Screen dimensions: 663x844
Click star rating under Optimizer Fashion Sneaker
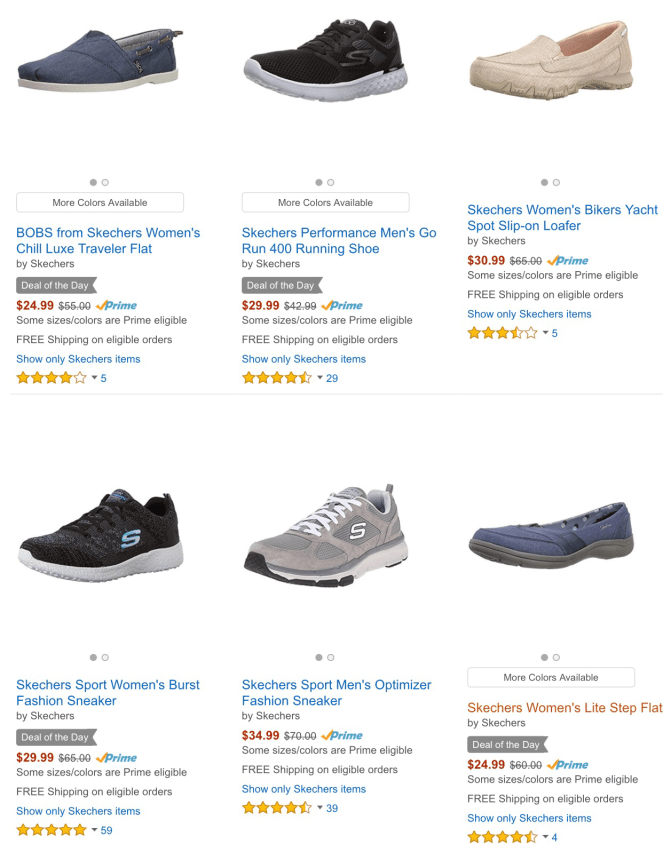click(277, 808)
